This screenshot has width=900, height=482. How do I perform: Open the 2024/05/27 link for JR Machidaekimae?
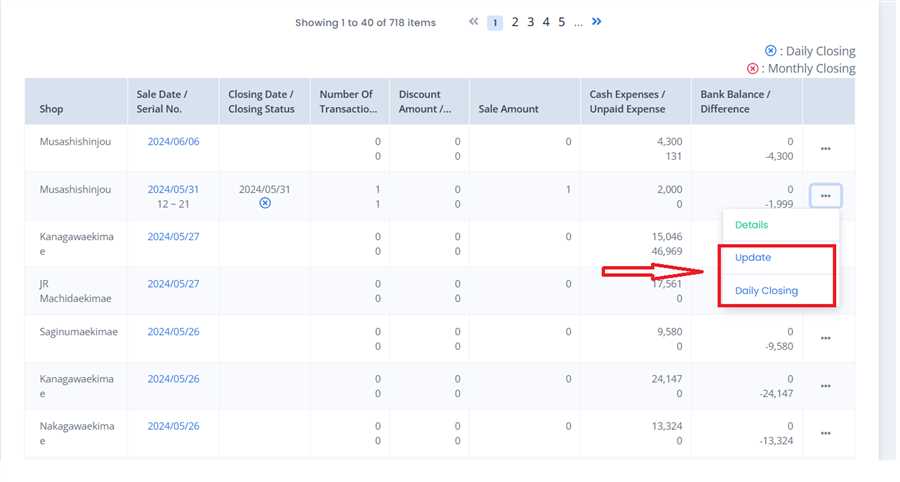pyautogui.click(x=173, y=284)
